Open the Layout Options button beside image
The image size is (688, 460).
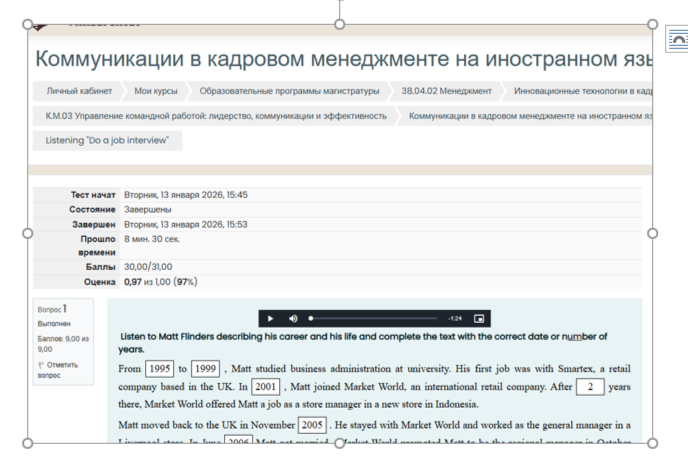coord(676,39)
